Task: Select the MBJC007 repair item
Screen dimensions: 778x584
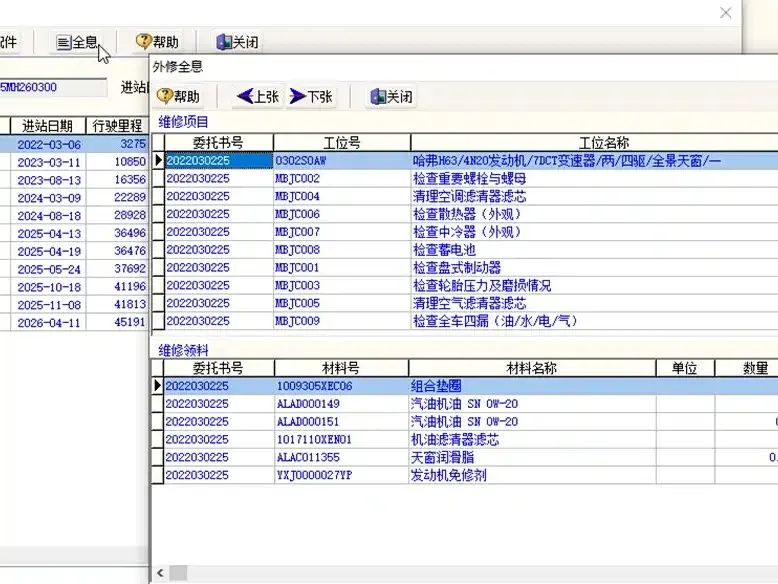Action: tap(465, 232)
